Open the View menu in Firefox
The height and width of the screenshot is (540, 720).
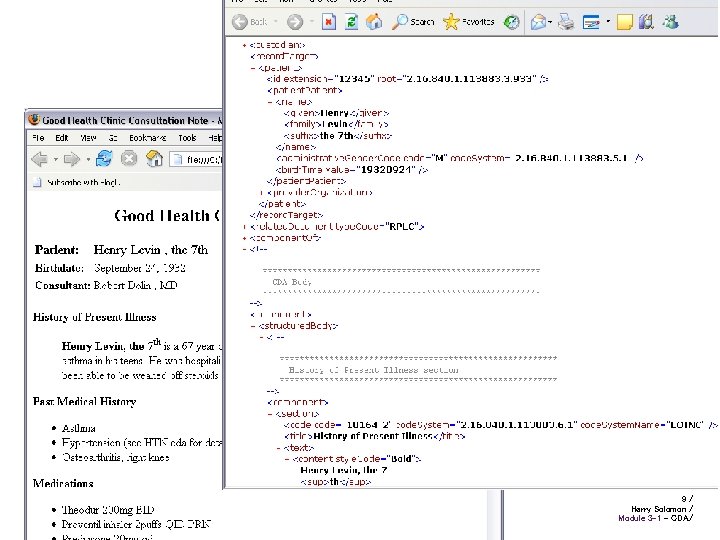point(88,138)
